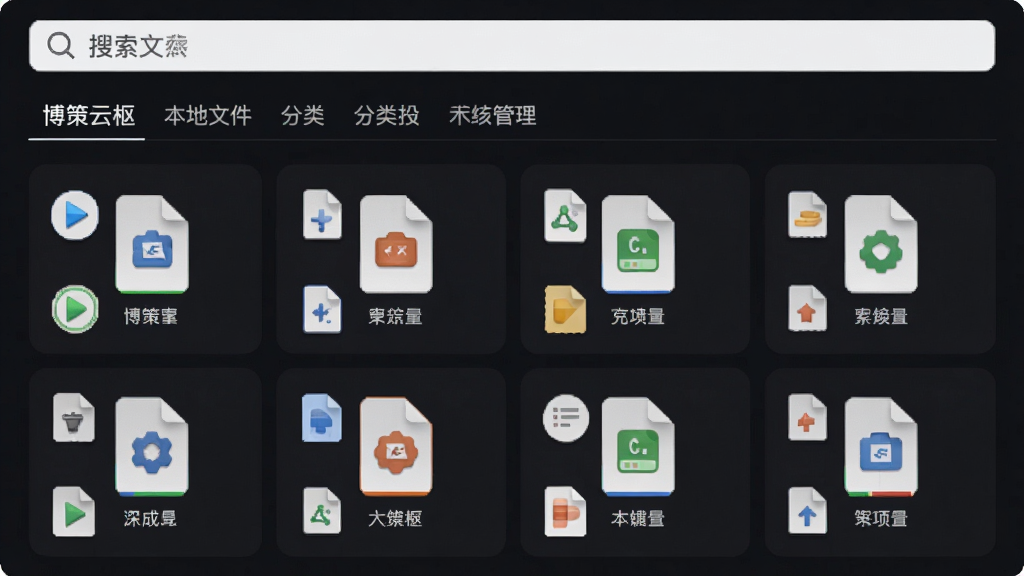The width and height of the screenshot is (1024, 576).
Task: Open the large file with blue gear
Action: tap(152, 447)
